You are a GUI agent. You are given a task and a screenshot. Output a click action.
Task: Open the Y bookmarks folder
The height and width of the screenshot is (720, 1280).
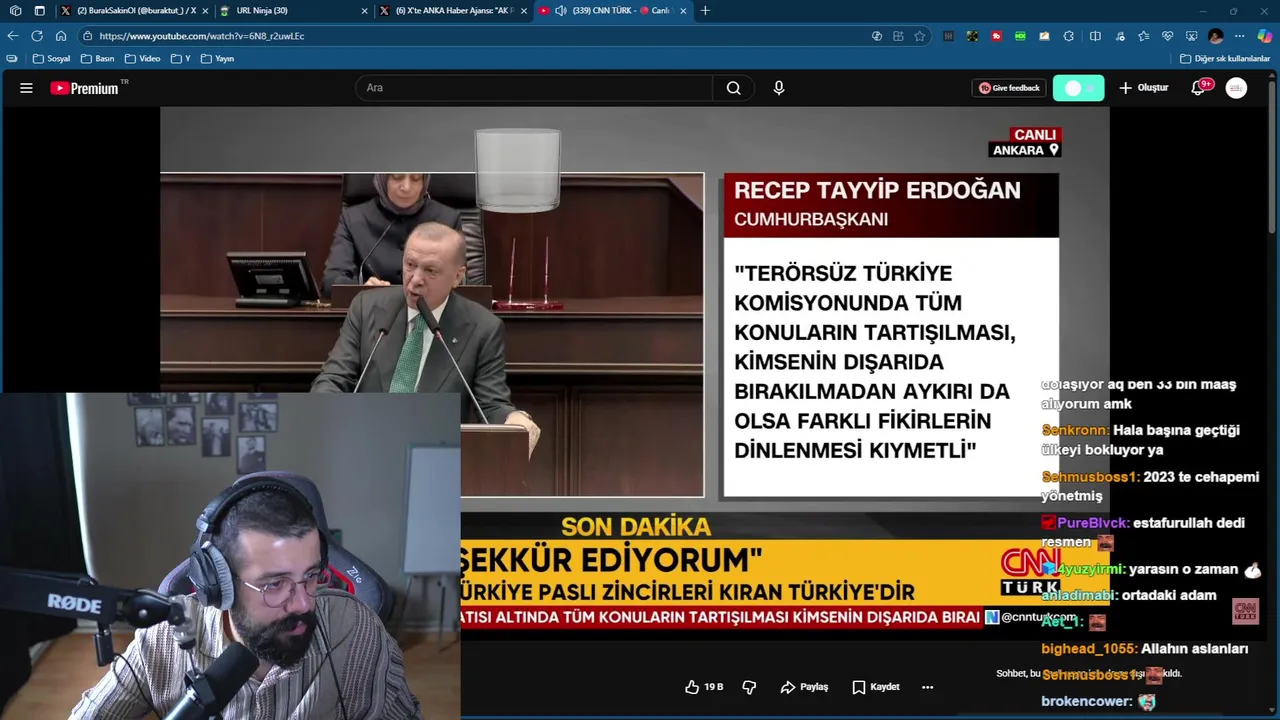tap(181, 59)
